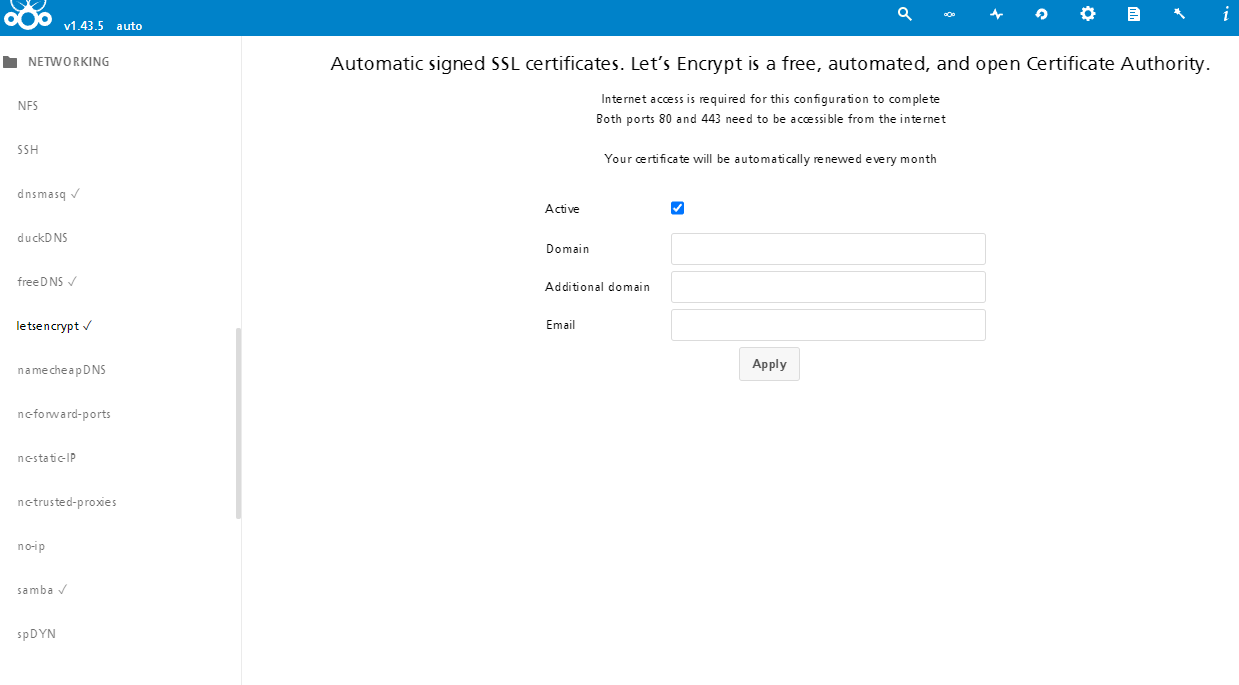Focus the Domain input field
Viewport: 1239px width, 685px height.
point(828,249)
